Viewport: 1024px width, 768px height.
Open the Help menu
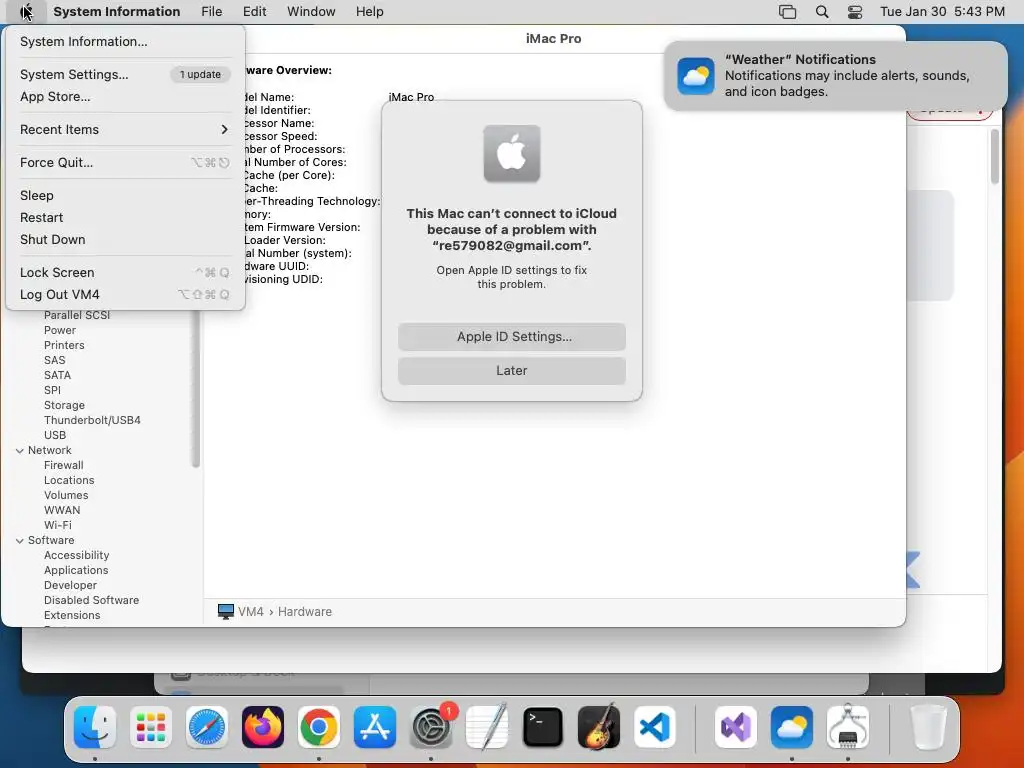[x=370, y=12]
